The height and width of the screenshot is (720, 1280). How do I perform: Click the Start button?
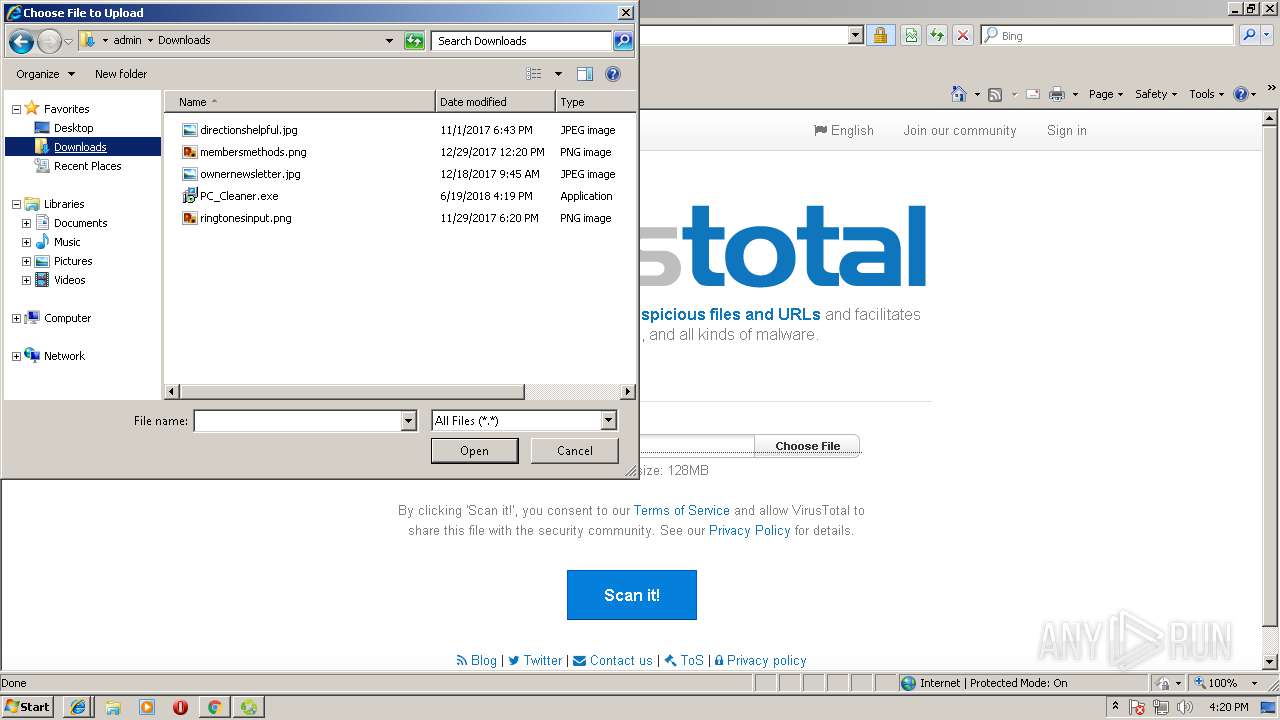(x=28, y=707)
